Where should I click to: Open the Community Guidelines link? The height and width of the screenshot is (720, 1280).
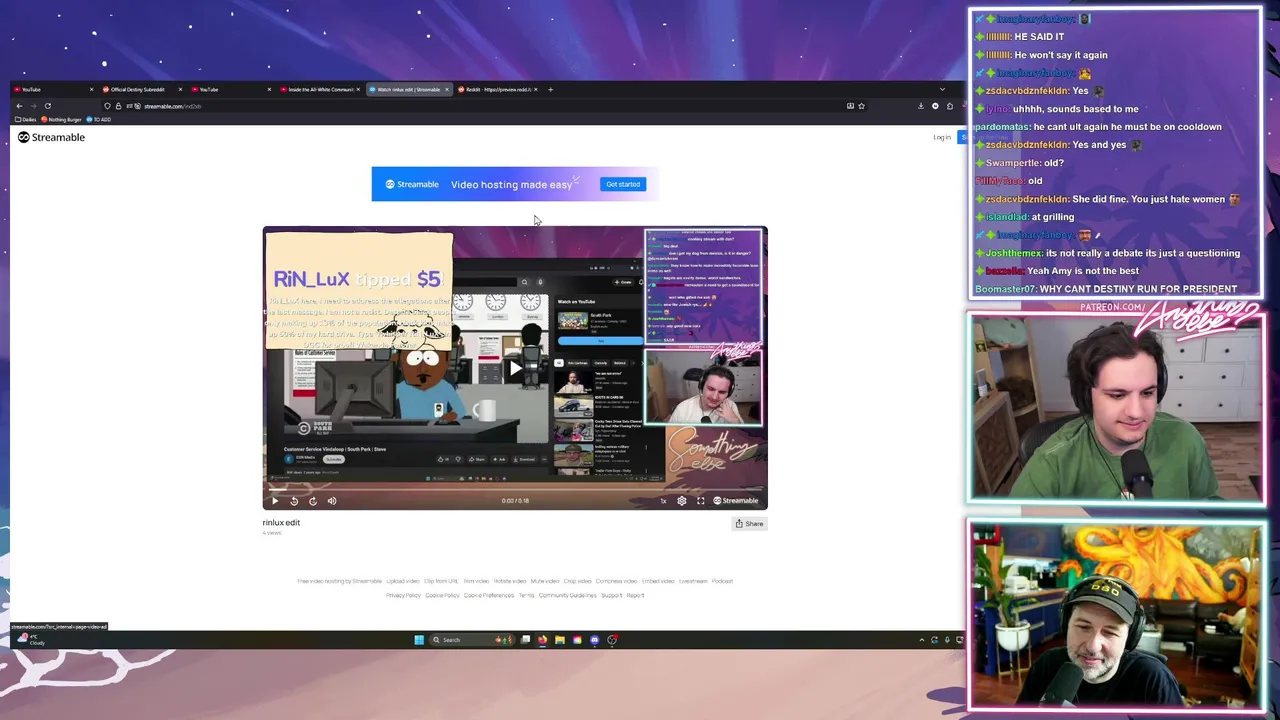click(x=568, y=595)
